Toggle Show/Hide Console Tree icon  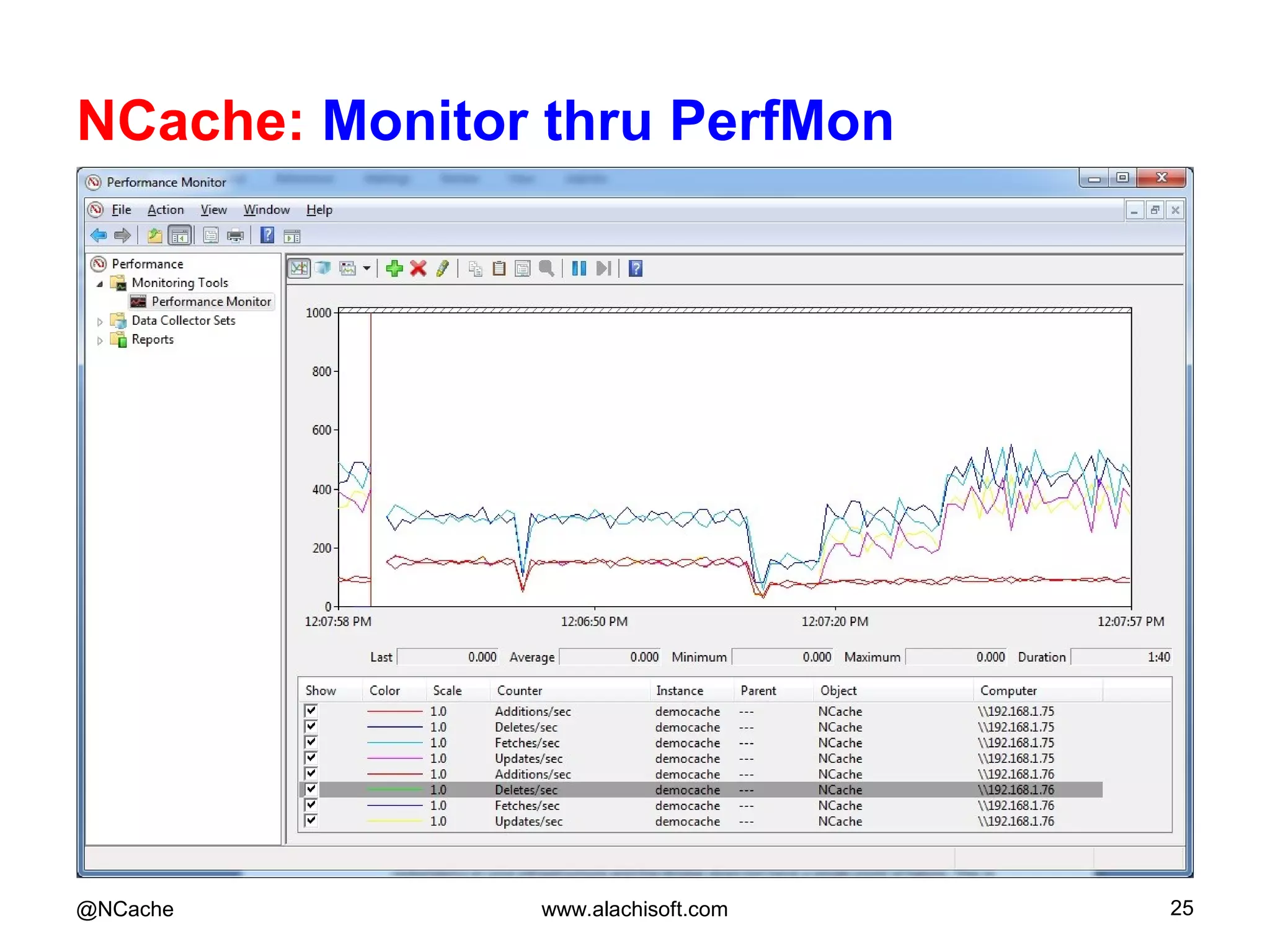(180, 236)
